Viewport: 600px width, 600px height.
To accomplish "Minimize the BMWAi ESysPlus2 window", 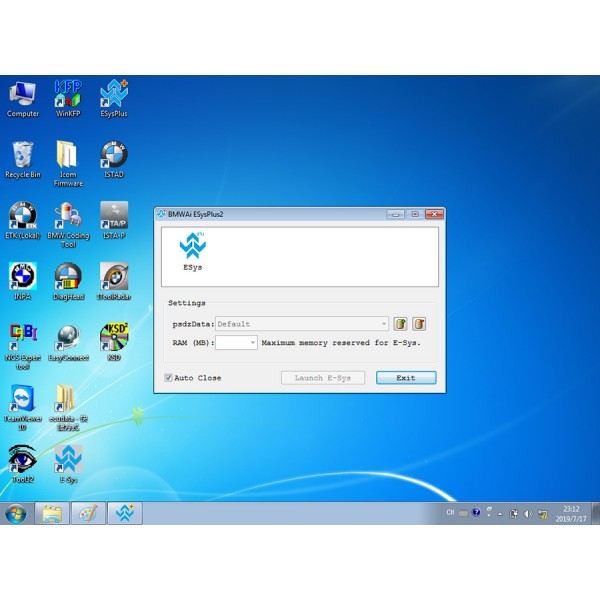I will click(395, 214).
